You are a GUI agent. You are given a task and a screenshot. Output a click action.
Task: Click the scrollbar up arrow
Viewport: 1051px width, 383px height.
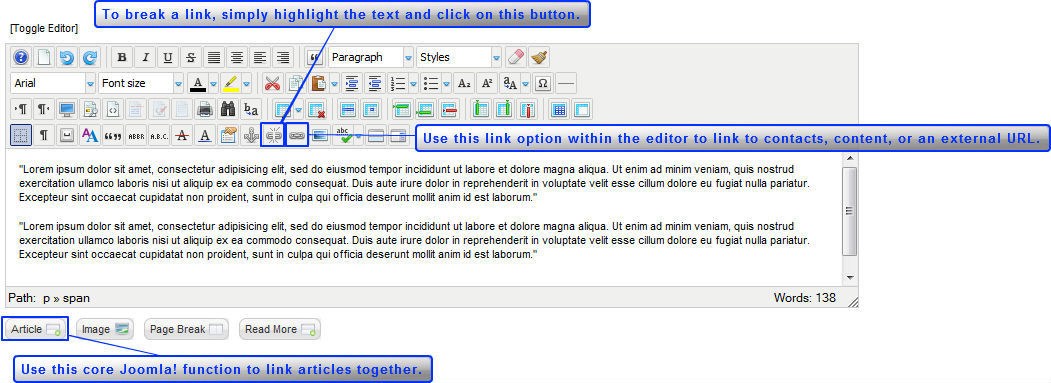click(x=849, y=158)
